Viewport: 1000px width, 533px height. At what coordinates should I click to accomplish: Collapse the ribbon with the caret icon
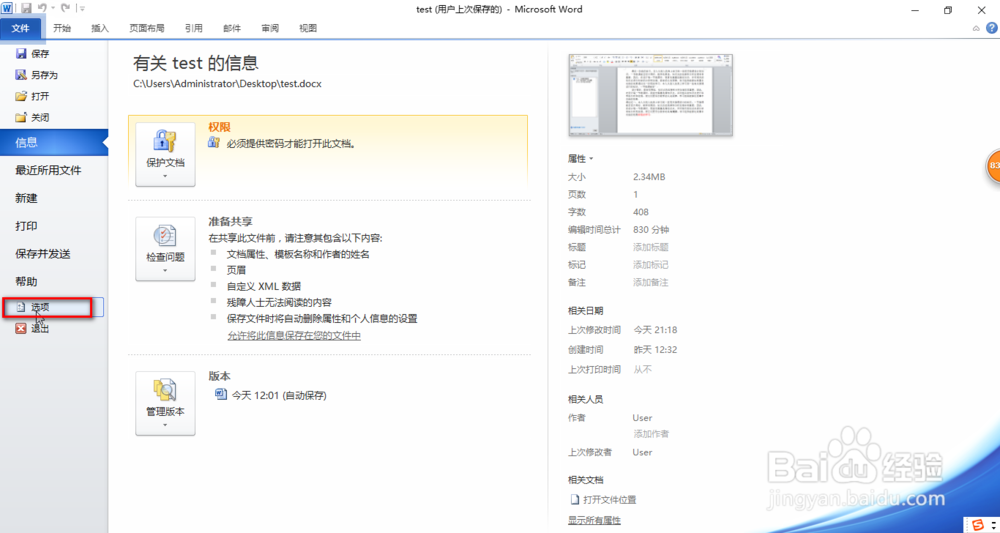click(x=976, y=28)
